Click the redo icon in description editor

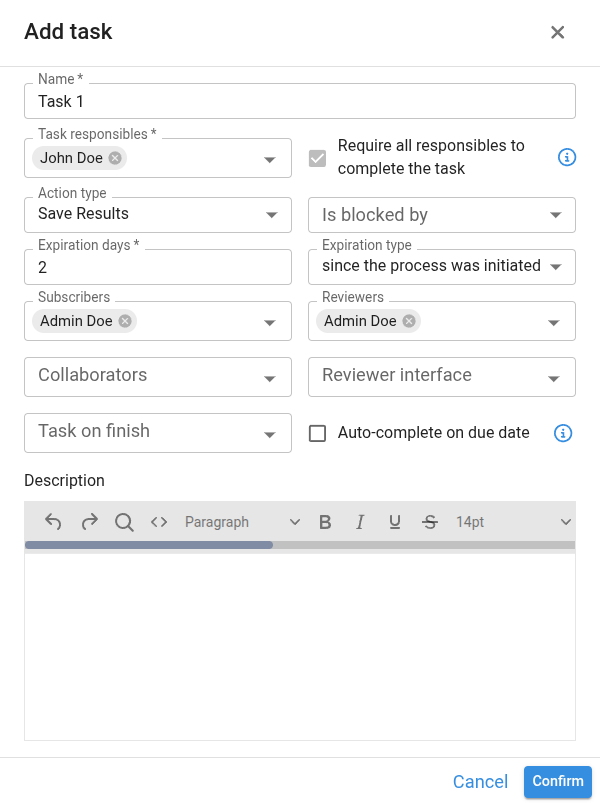click(x=89, y=522)
